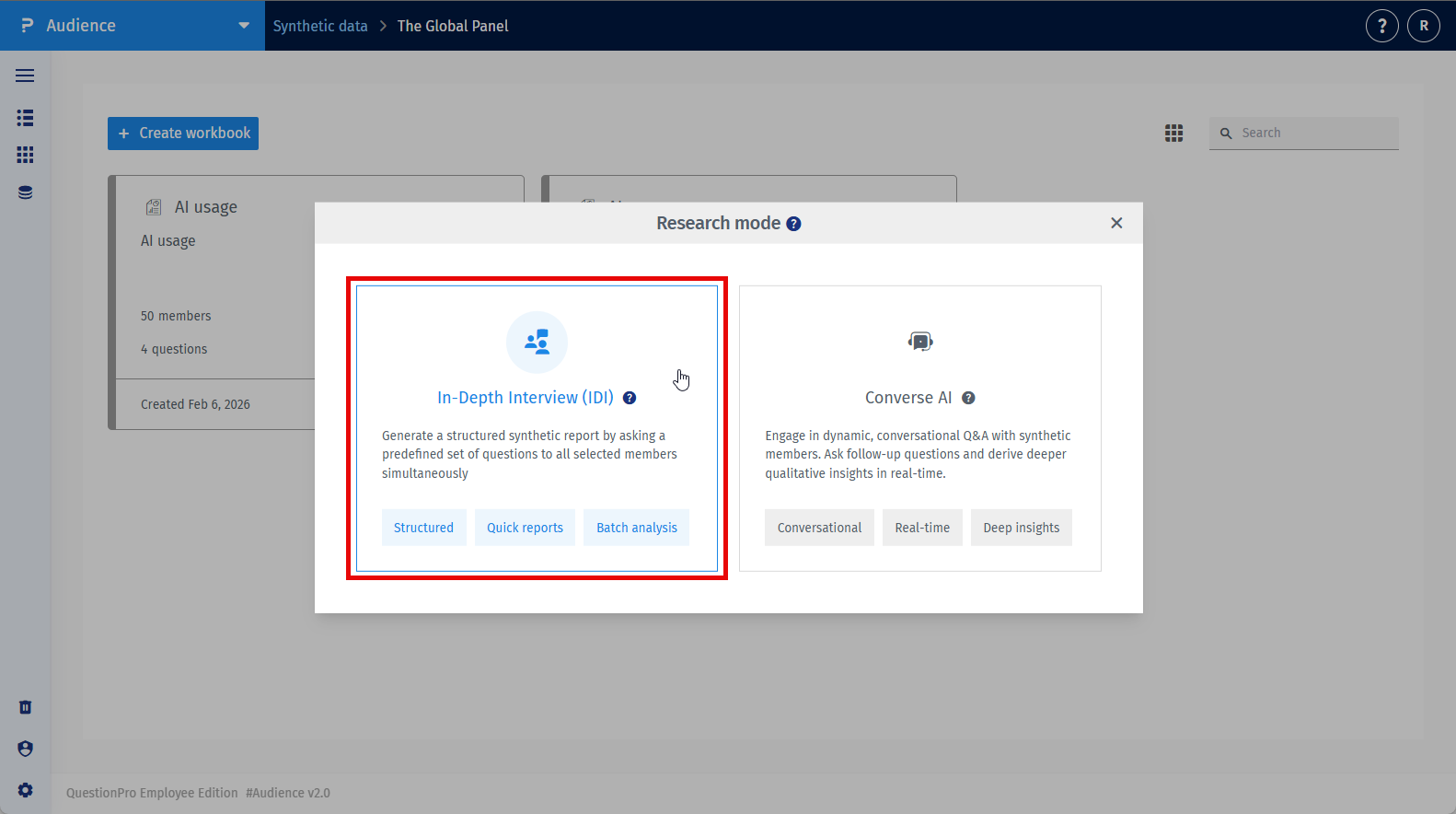The height and width of the screenshot is (814, 1456).
Task: Click the list view sidebar icon
Action: [x=25, y=118]
